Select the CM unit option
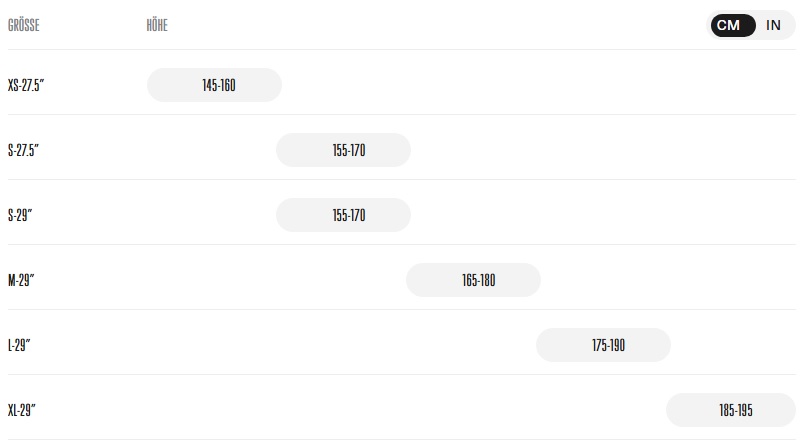Screen dimensions: 802x446 [x=729, y=26]
